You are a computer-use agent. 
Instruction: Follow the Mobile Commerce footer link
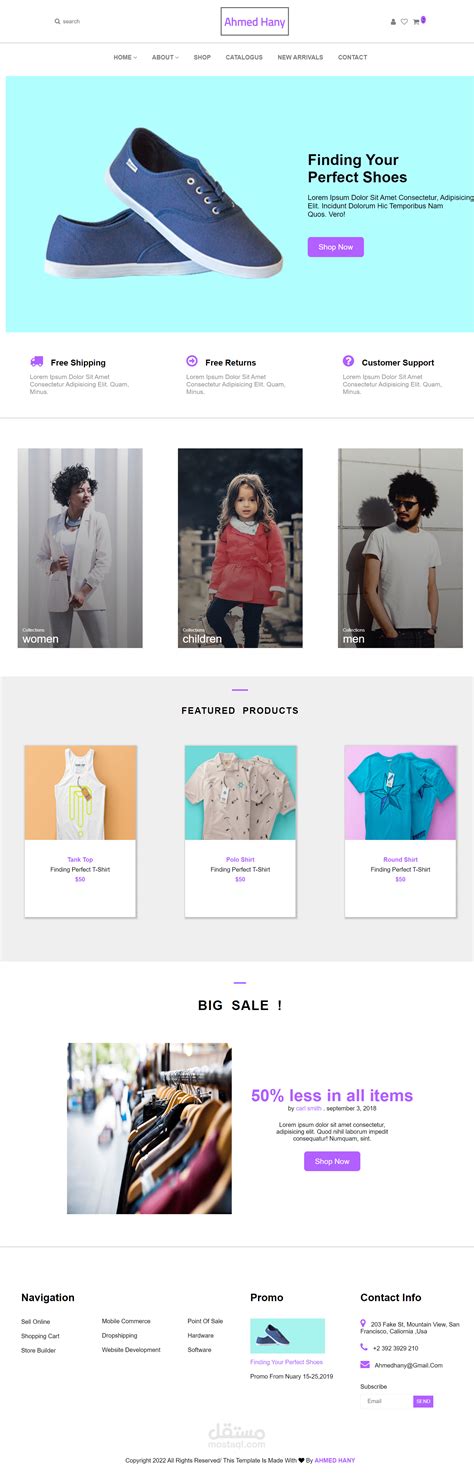[x=126, y=1321]
